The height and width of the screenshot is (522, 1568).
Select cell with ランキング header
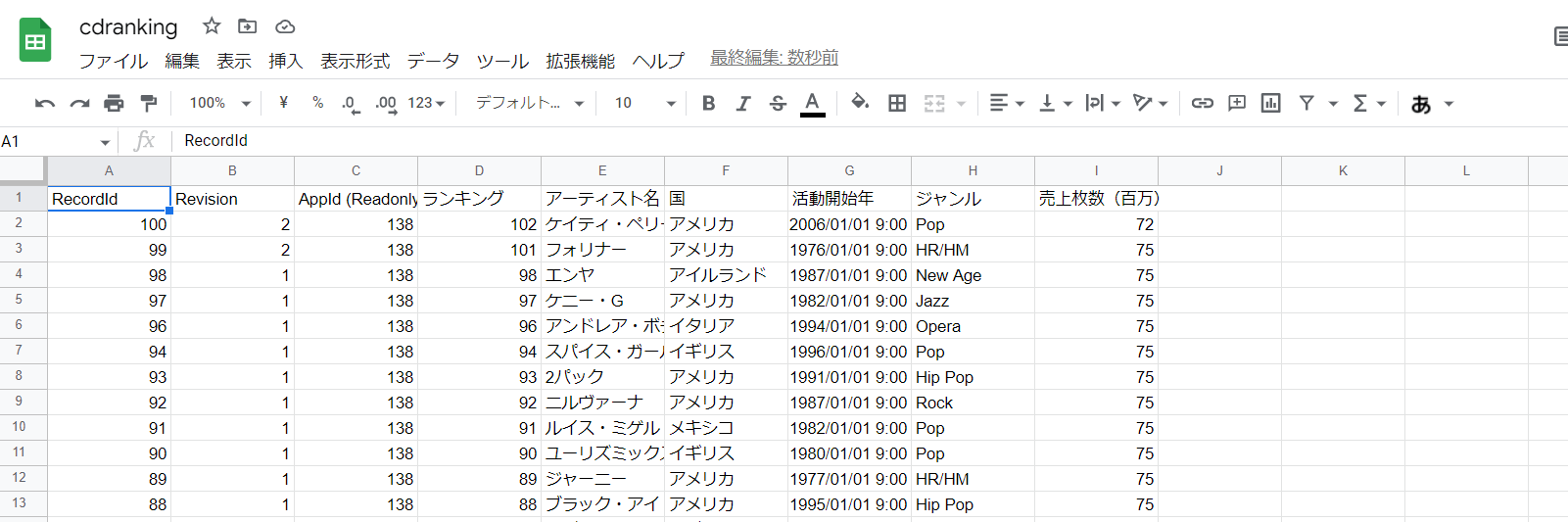pos(479,199)
